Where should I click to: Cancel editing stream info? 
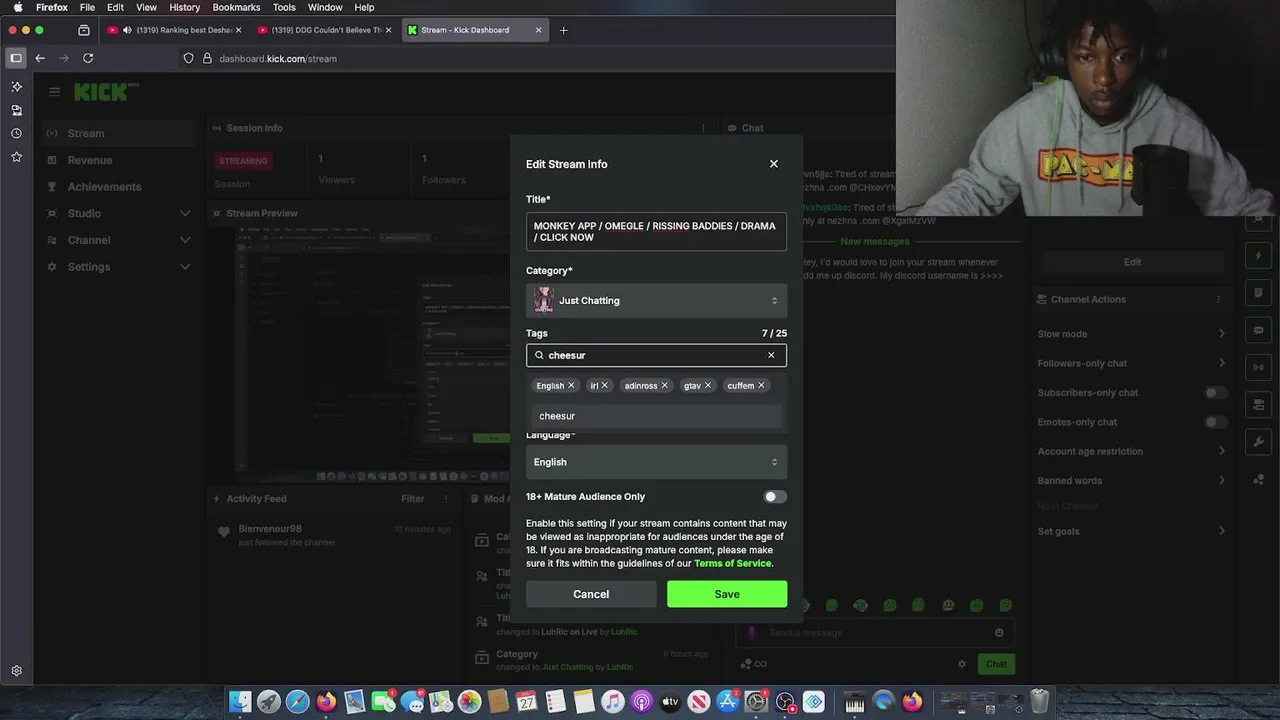click(x=591, y=594)
